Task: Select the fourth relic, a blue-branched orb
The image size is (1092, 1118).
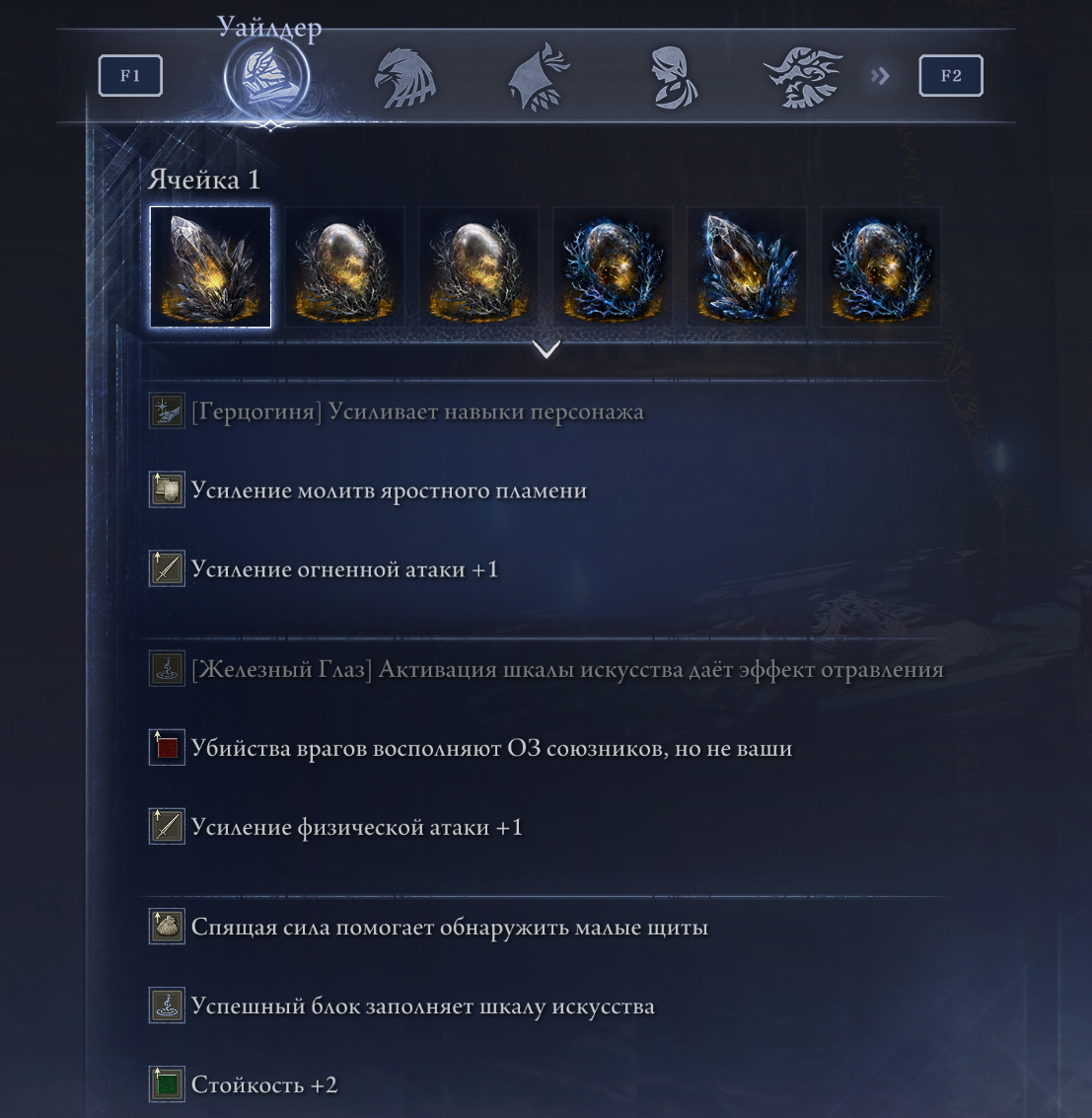Action: point(613,266)
